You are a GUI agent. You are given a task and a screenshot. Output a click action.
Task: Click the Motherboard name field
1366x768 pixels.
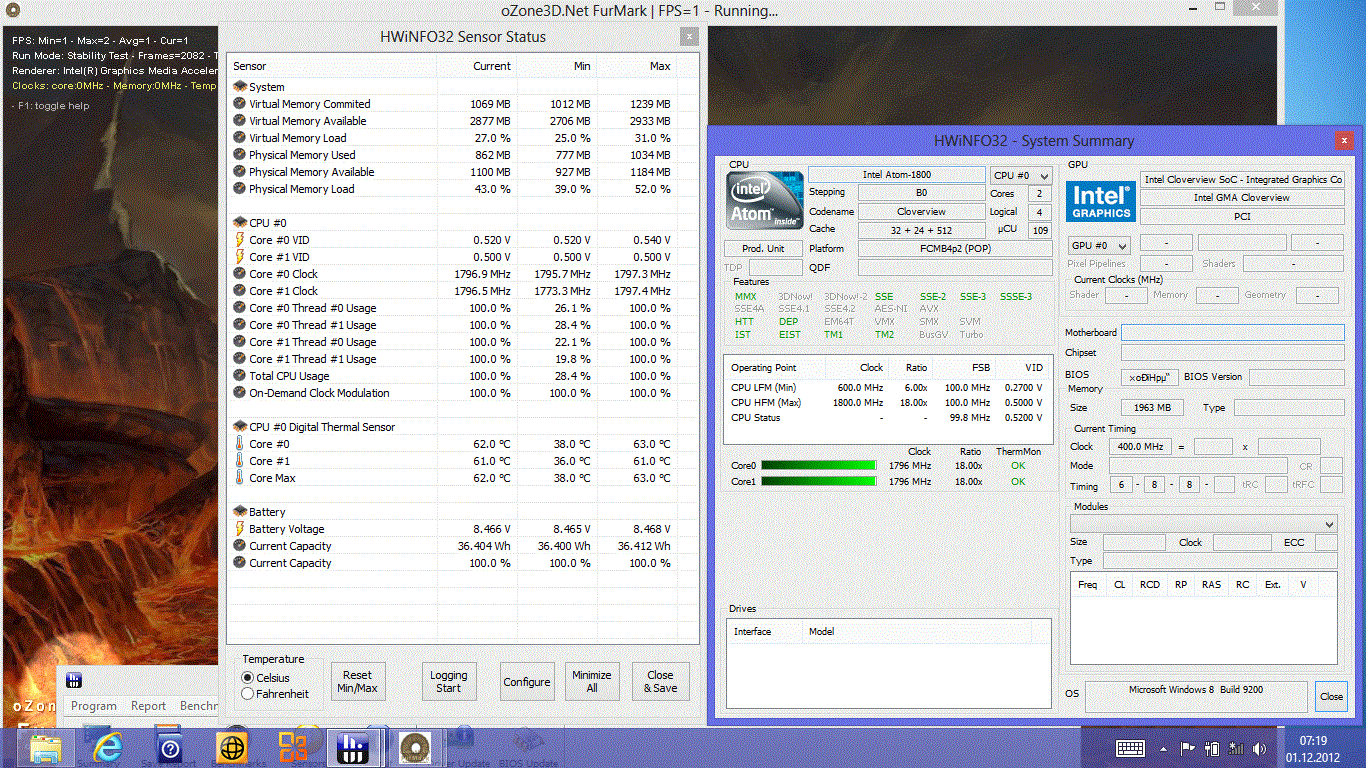click(1233, 332)
